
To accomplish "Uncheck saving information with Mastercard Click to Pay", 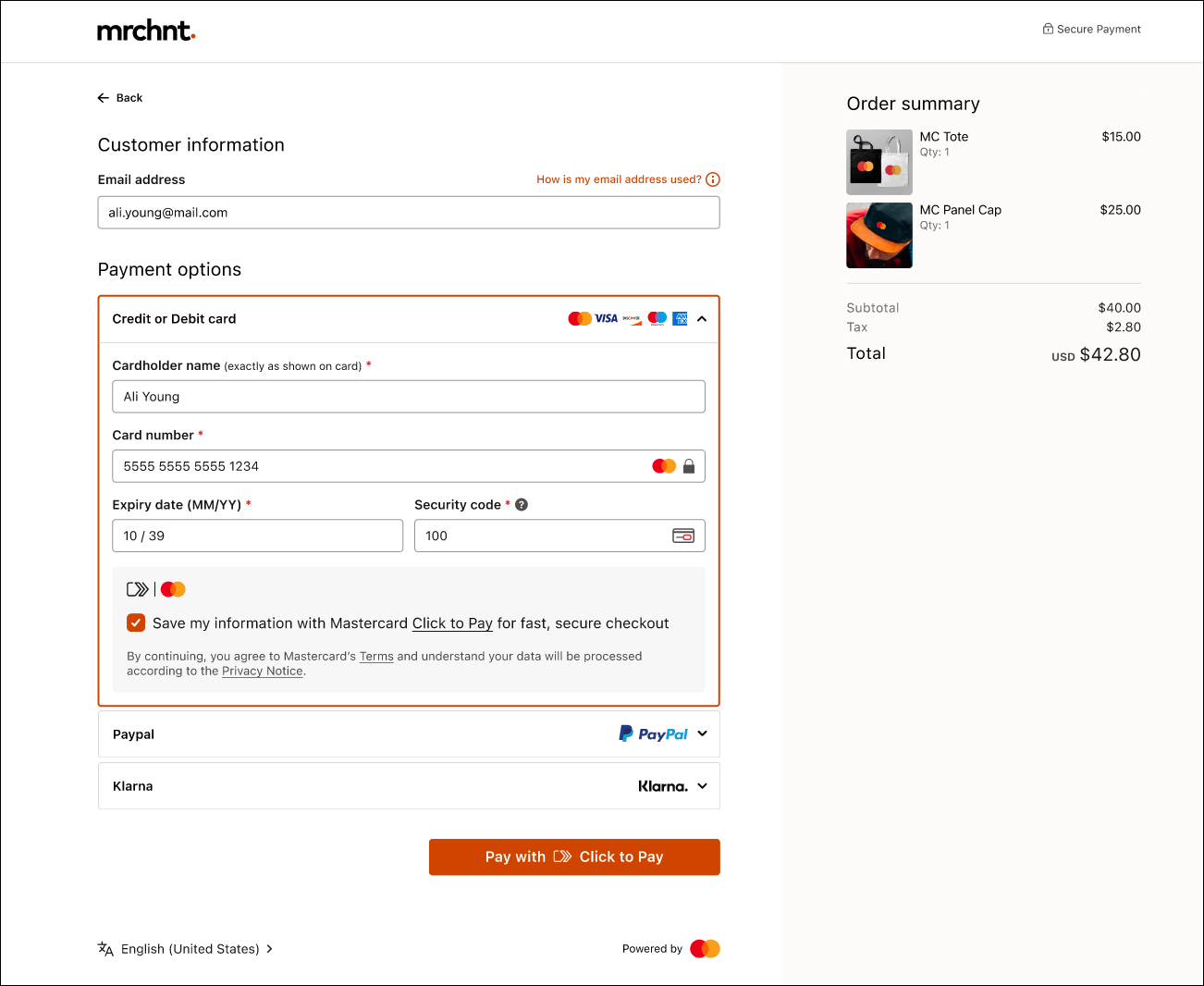I will point(136,622).
